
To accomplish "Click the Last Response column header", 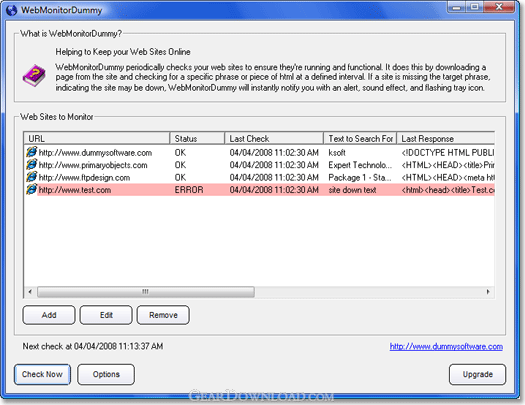I will click(446, 139).
